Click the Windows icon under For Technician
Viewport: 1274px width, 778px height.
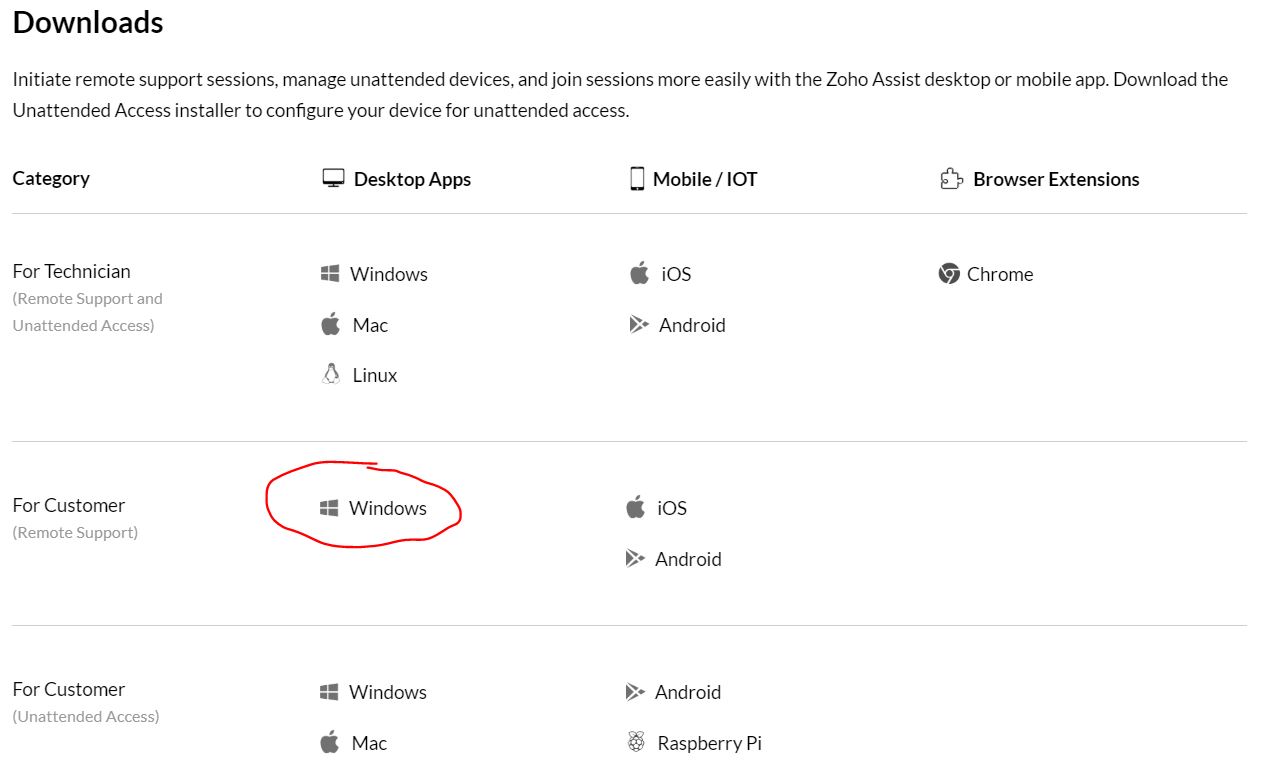[330, 273]
